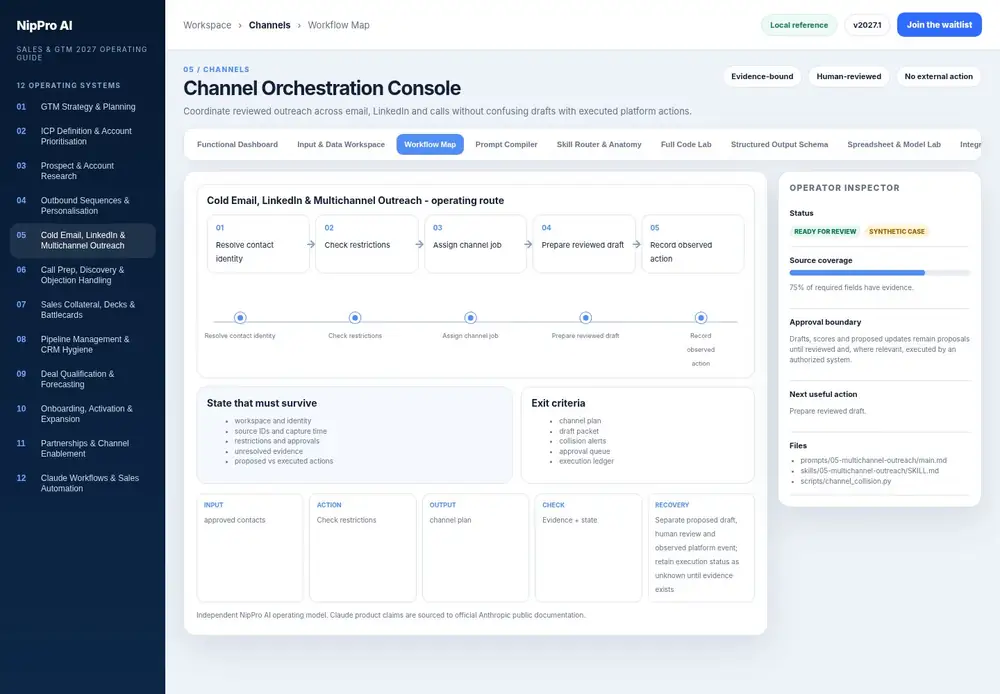Click the v2027.1 version badge
The width and height of the screenshot is (1000, 694).
click(867, 25)
